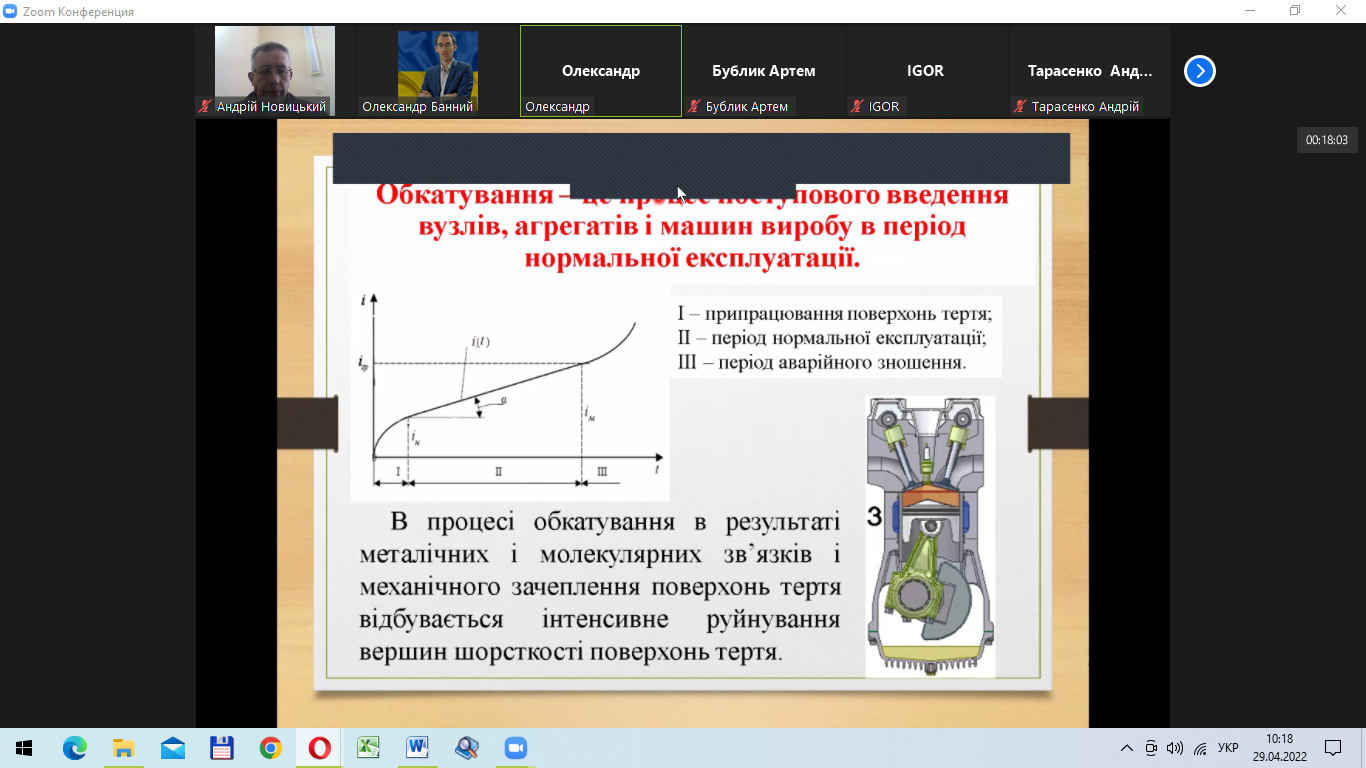The image size is (1366, 768).
Task: Open the notification center
Action: [x=1333, y=748]
